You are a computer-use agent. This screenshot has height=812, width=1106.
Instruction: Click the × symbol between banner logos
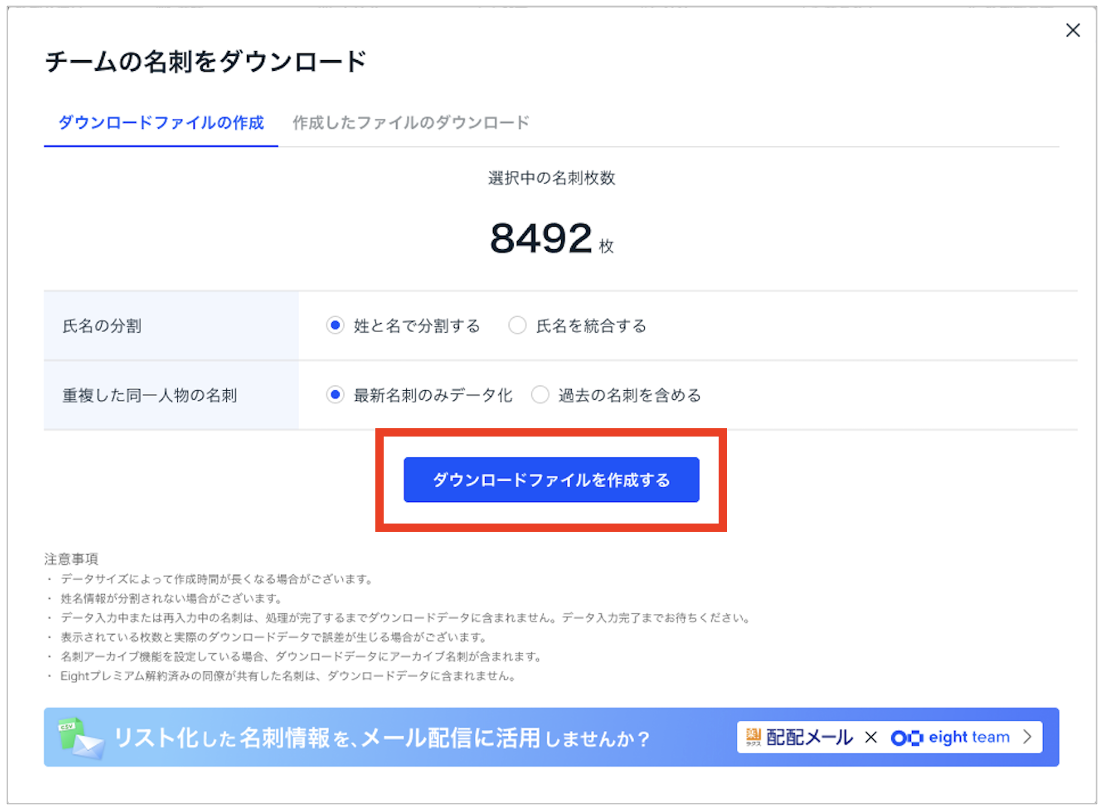coord(871,738)
